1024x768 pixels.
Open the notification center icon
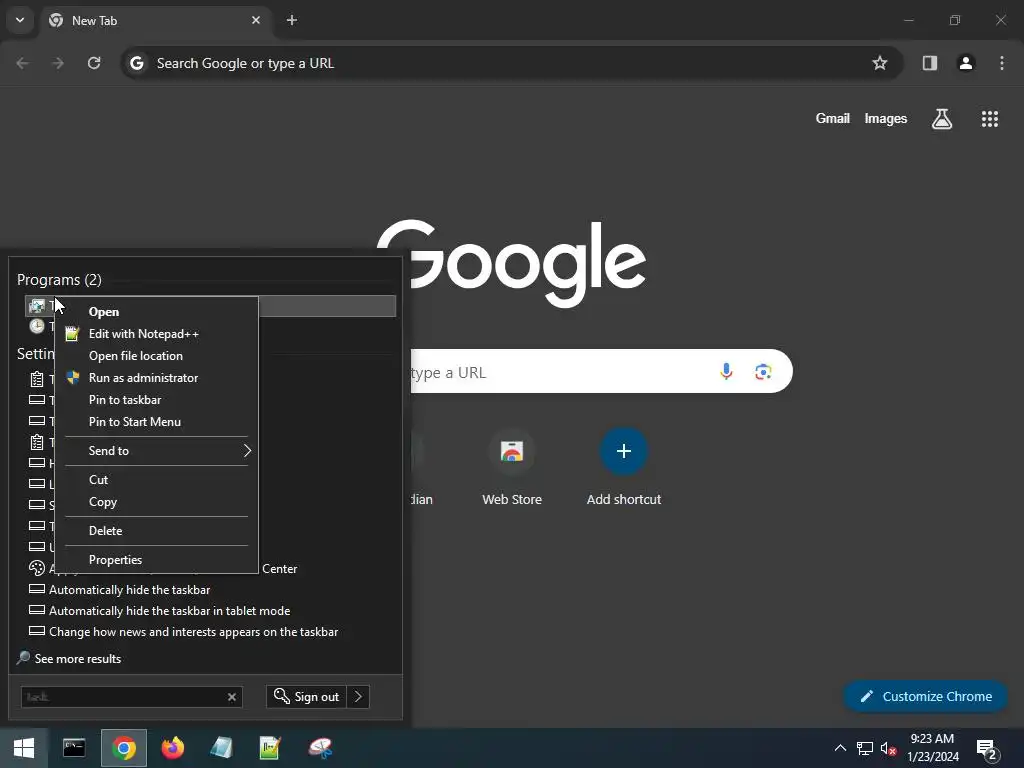click(987, 750)
